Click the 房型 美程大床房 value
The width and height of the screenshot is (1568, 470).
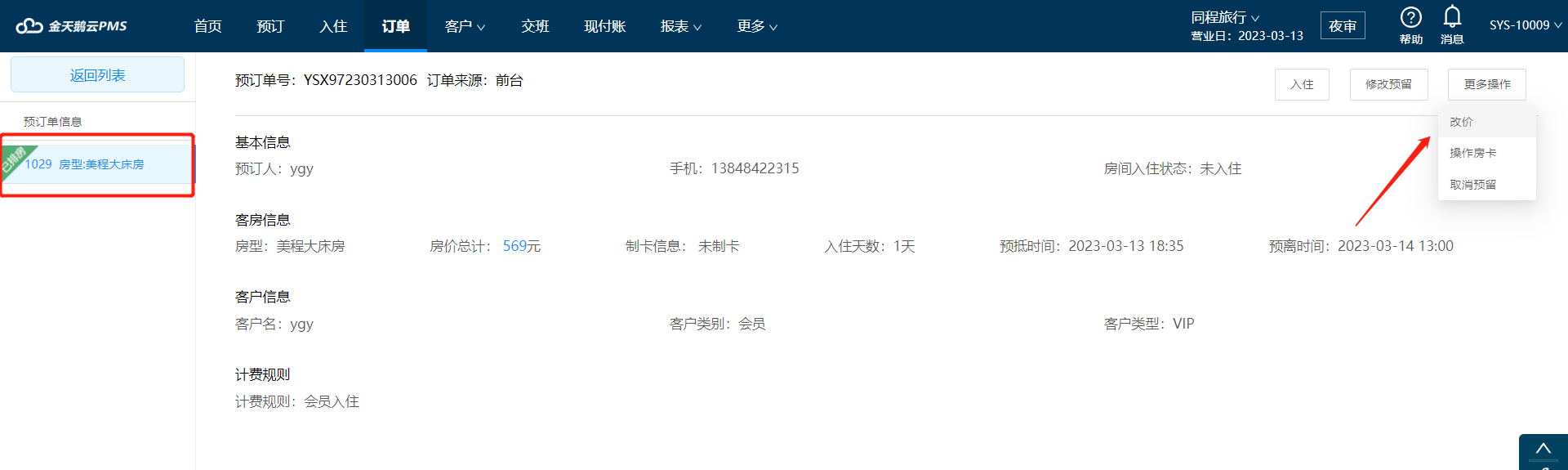pos(310,246)
